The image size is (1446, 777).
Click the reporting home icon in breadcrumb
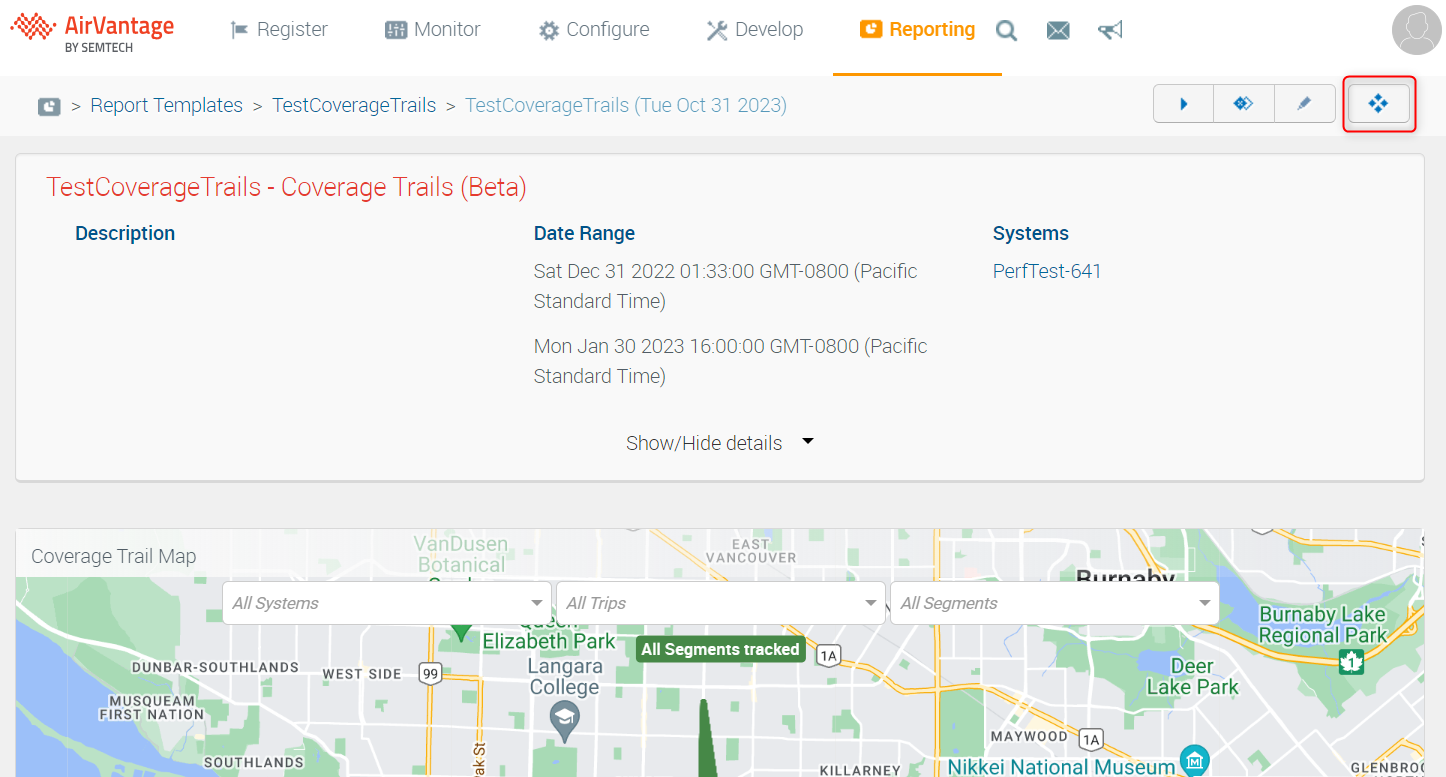pos(49,106)
